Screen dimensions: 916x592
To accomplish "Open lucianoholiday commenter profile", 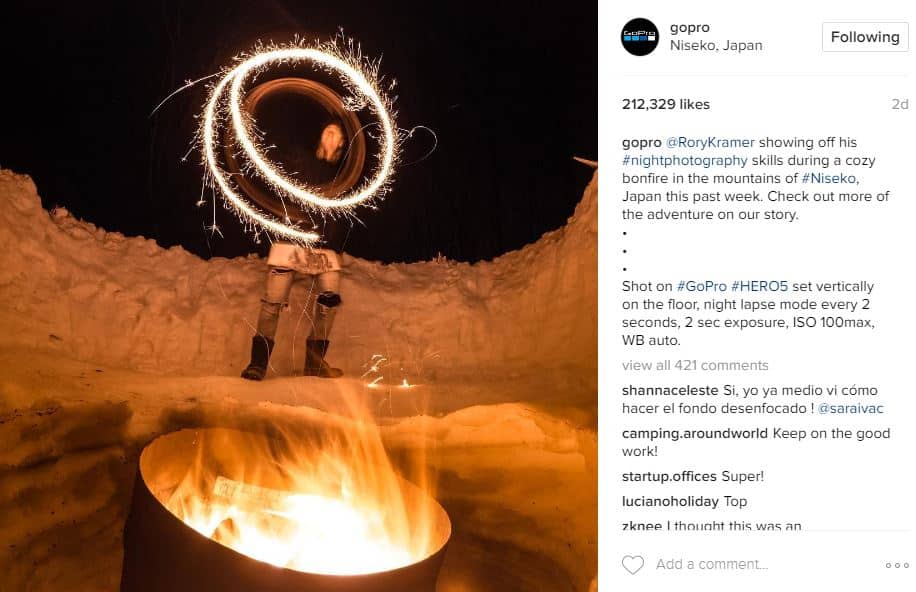I will [670, 501].
